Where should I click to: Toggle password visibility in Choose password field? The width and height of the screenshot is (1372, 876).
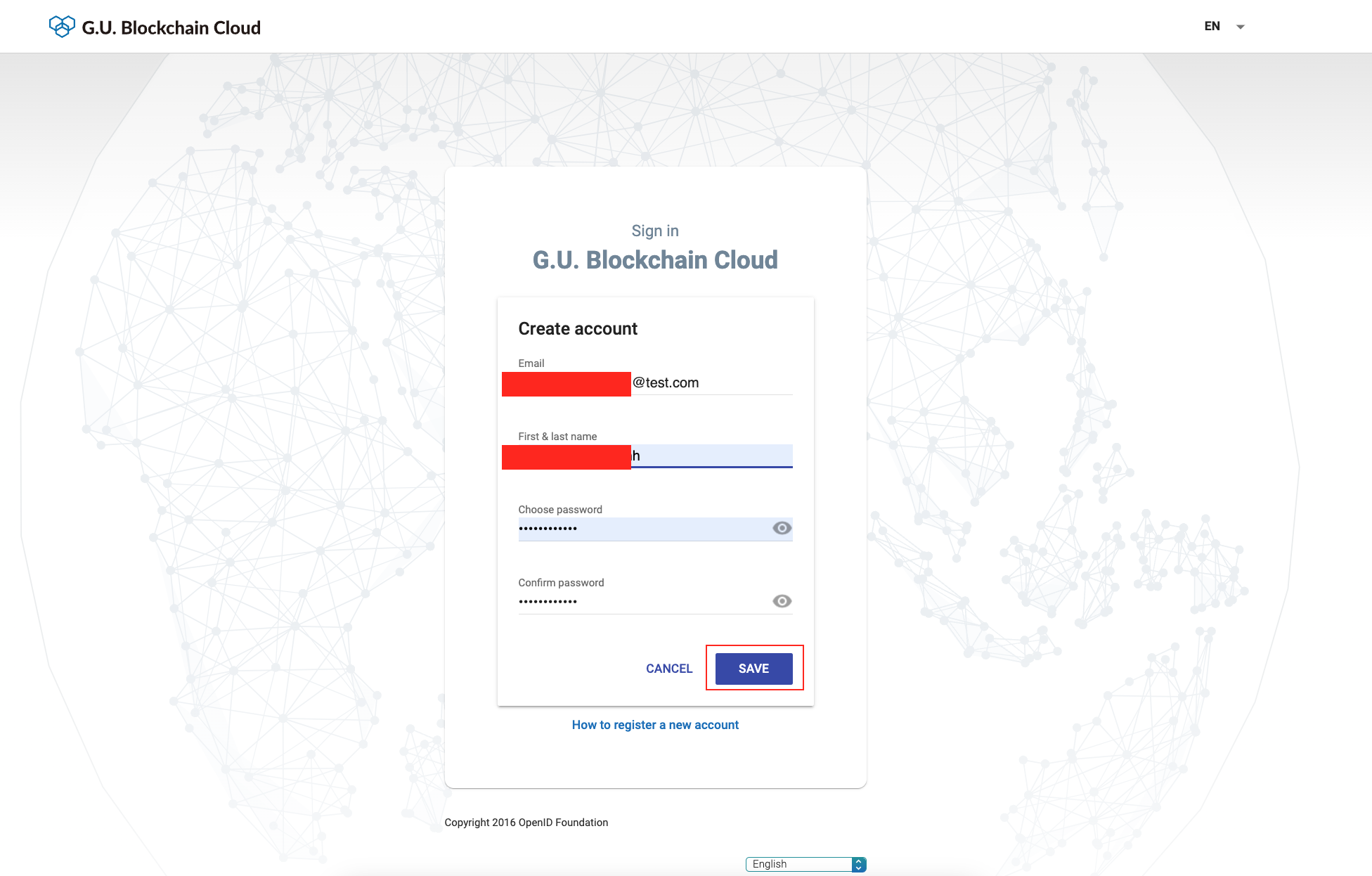[x=781, y=527]
